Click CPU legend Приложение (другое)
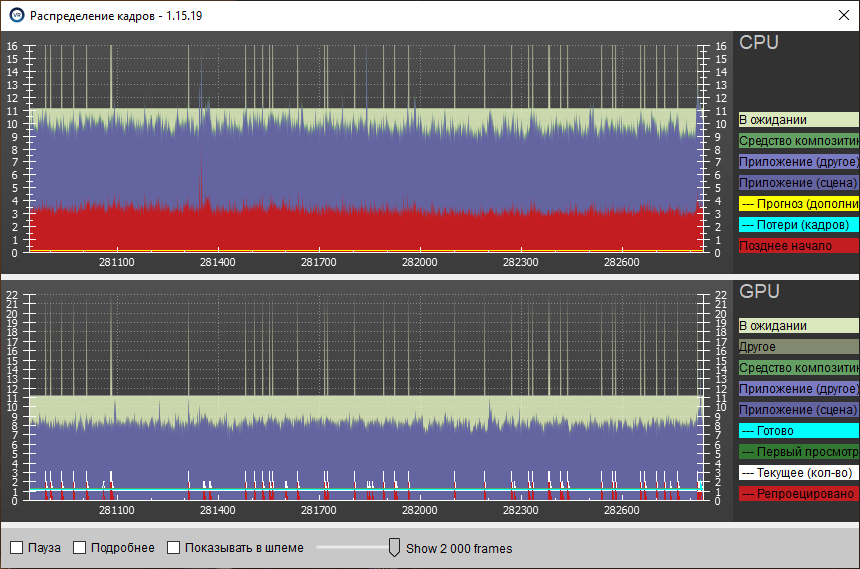 (799, 162)
